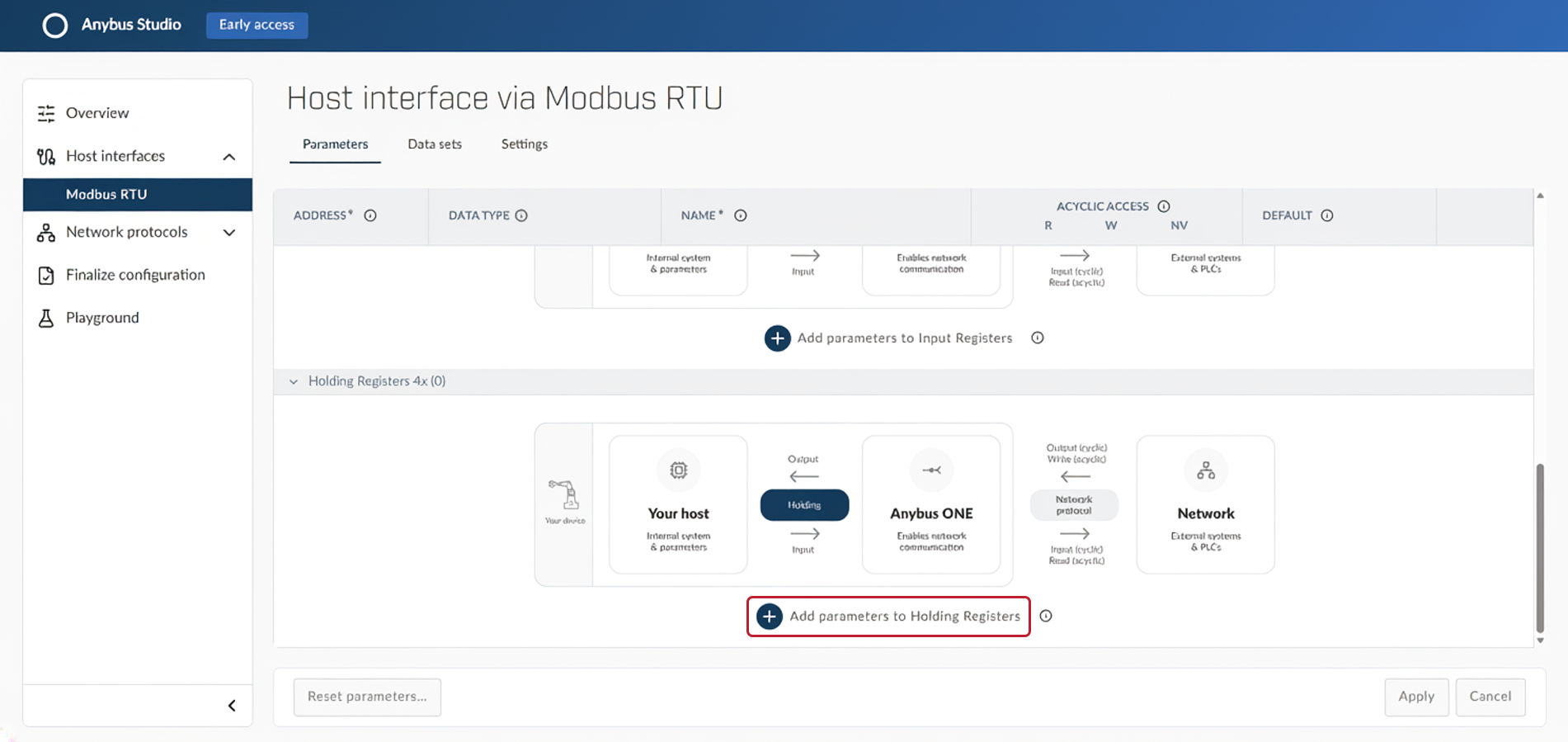This screenshot has height=742, width=1568.
Task: Expand the Network protocols chevron
Action: 229,233
